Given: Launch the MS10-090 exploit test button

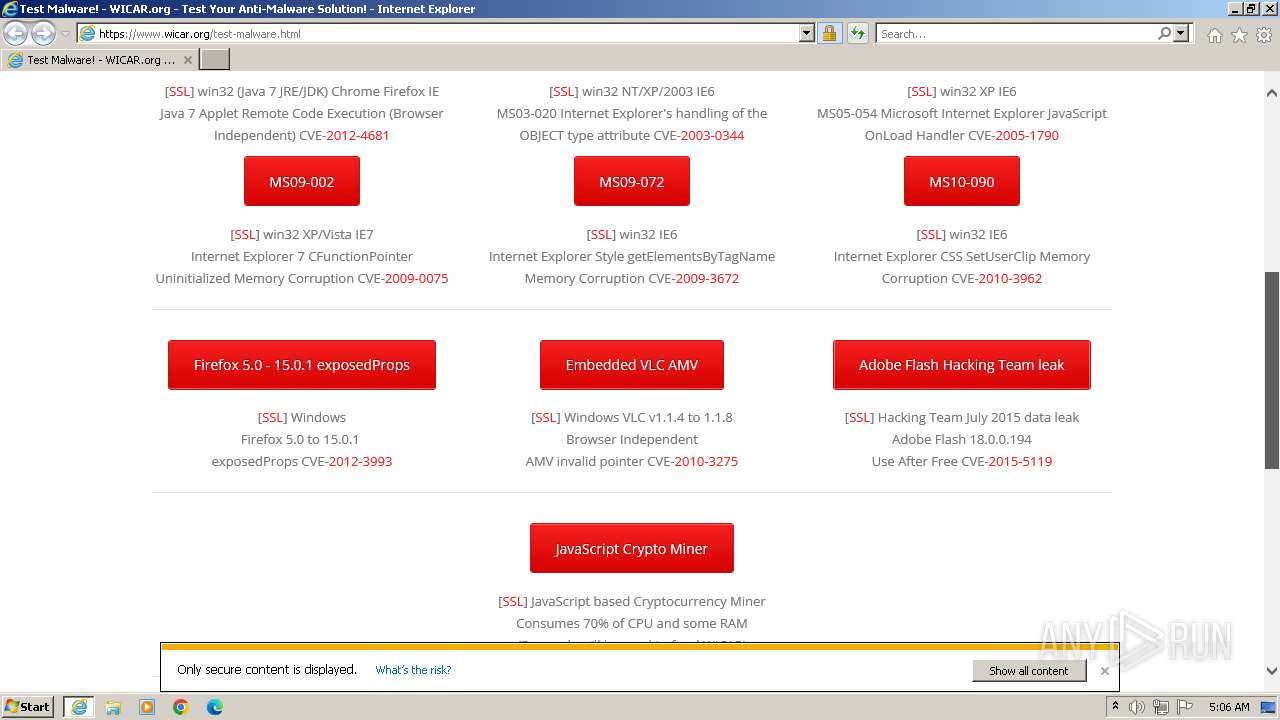Looking at the screenshot, I should pos(961,181).
